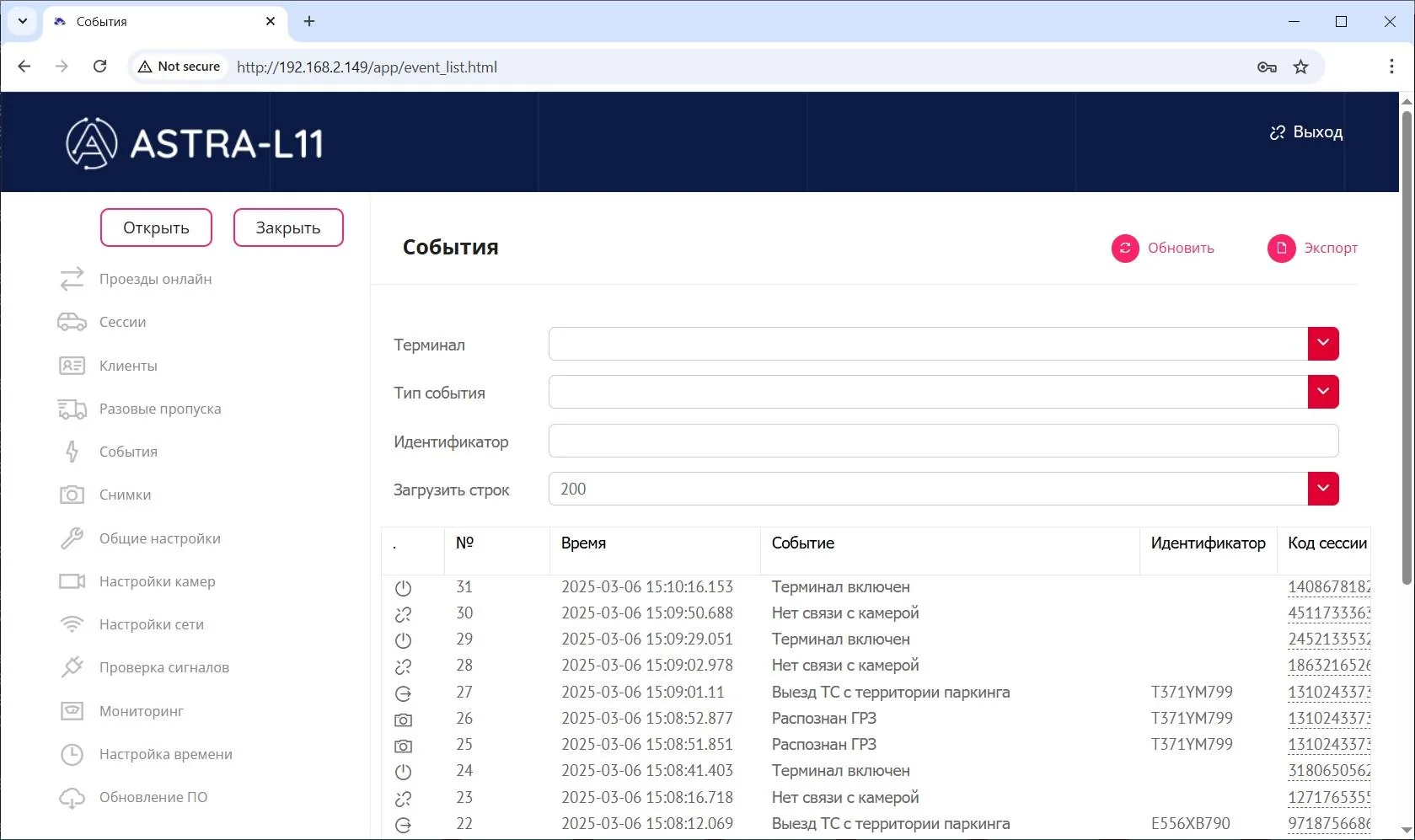Click the camera icon in event row 26
The image size is (1415, 840).
[404, 720]
